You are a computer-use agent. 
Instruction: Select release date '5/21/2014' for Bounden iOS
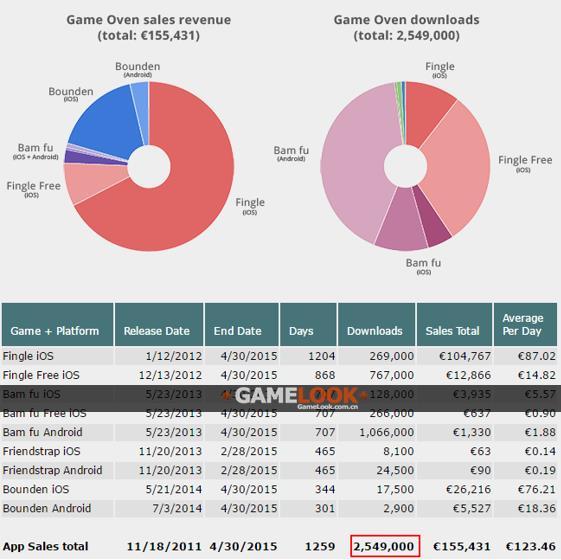click(174, 489)
